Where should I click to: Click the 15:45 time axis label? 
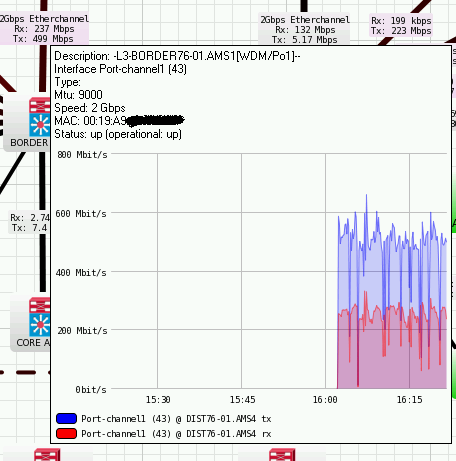coord(242,400)
